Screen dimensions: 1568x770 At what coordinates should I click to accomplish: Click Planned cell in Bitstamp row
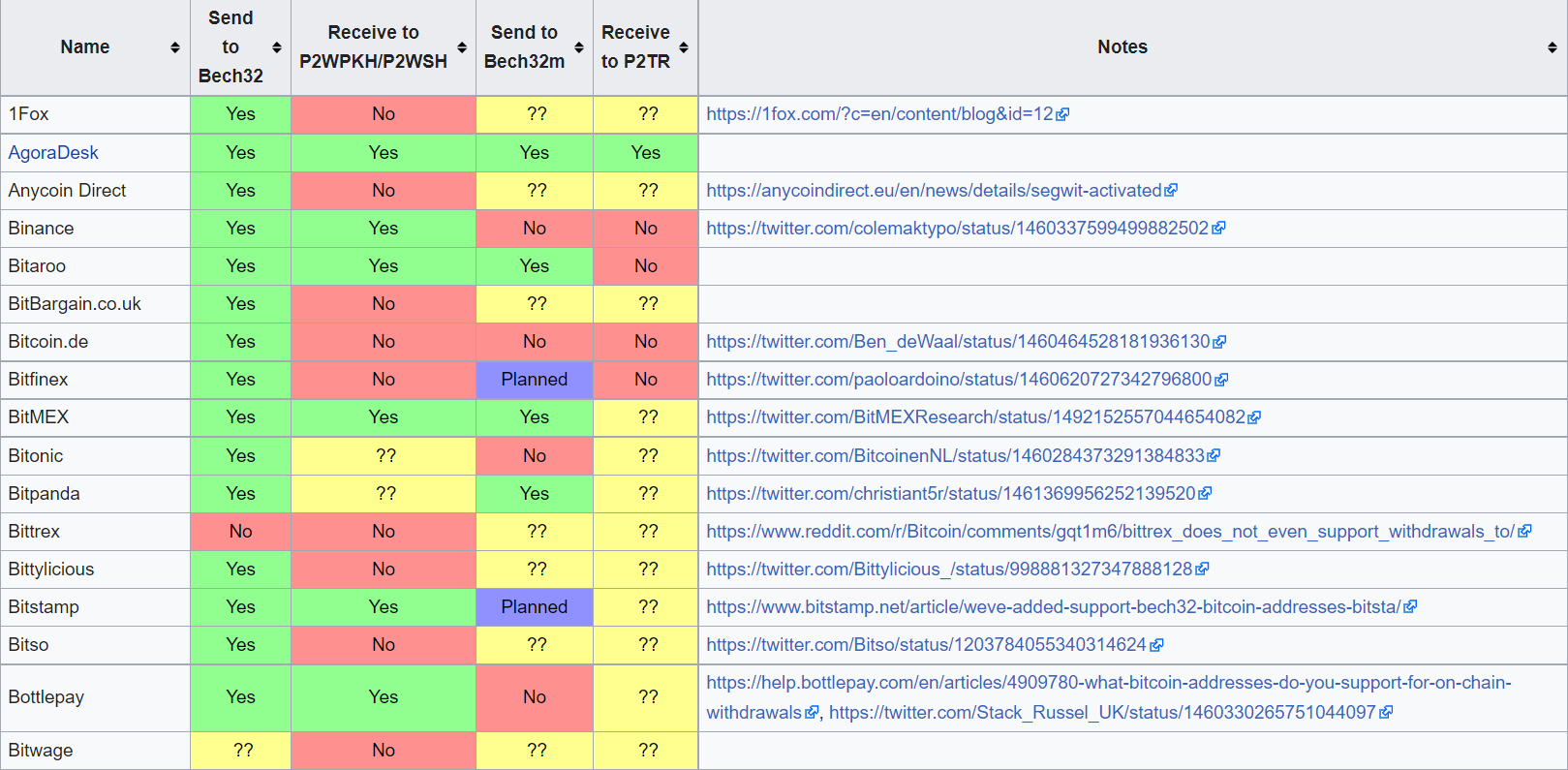point(535,606)
